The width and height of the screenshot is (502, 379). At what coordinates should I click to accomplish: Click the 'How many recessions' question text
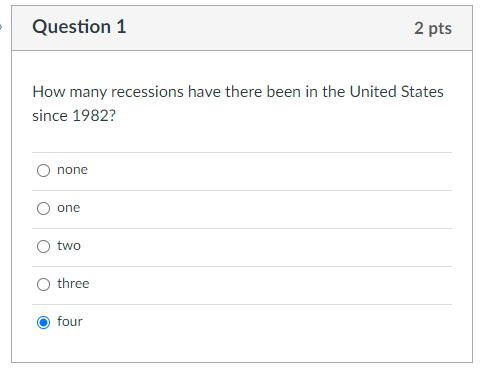pyautogui.click(x=108, y=92)
